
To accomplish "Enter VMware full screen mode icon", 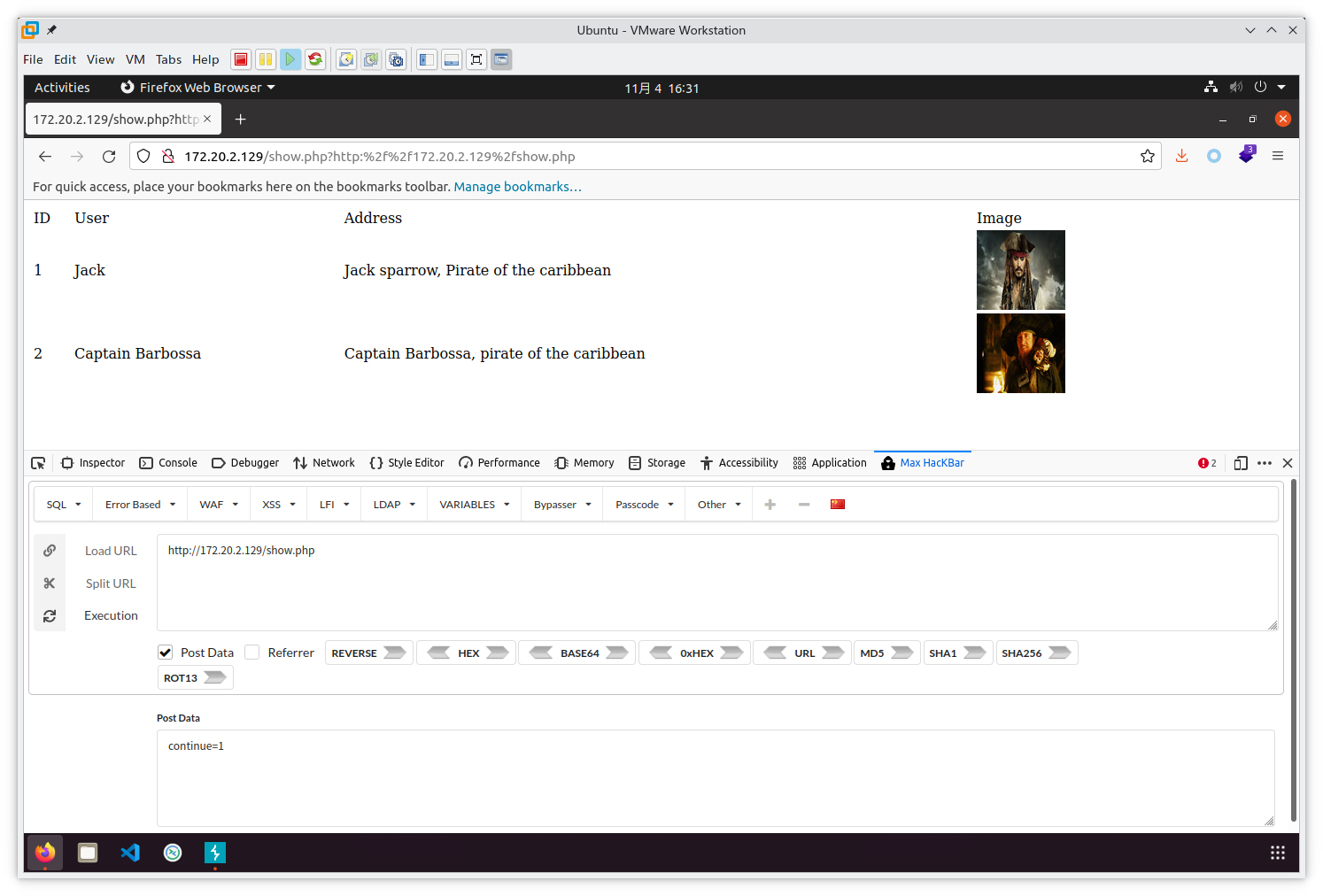I will pyautogui.click(x=476, y=59).
